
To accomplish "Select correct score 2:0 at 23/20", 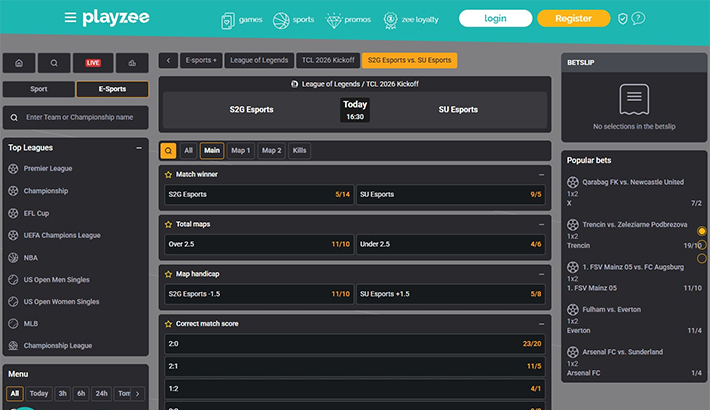I will tap(355, 344).
